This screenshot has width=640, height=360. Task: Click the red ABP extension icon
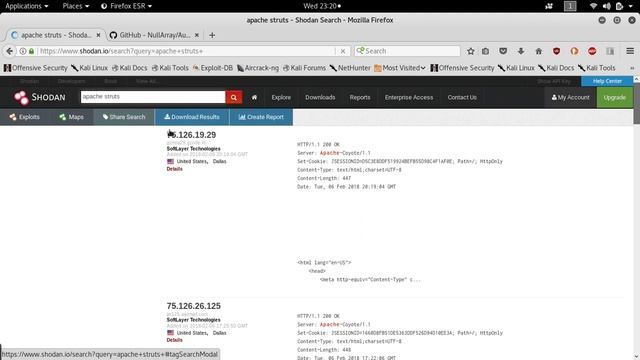(x=592, y=51)
